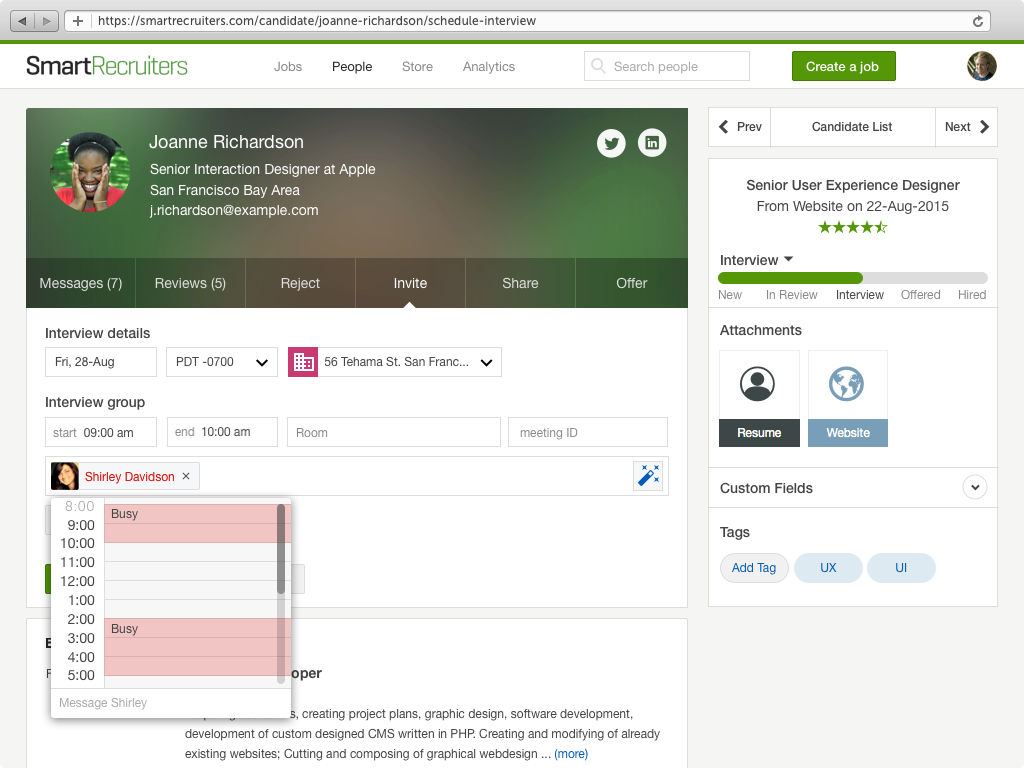This screenshot has width=1024, height=768.
Task: Expand the Custom Fields section
Action: pos(974,487)
